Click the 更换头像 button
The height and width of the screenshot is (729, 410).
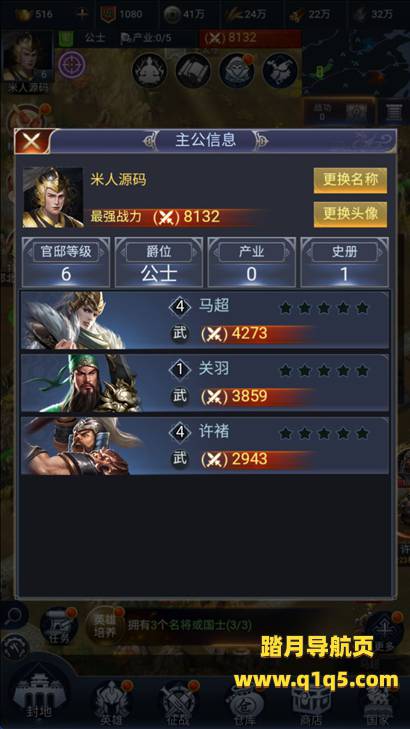pos(350,214)
